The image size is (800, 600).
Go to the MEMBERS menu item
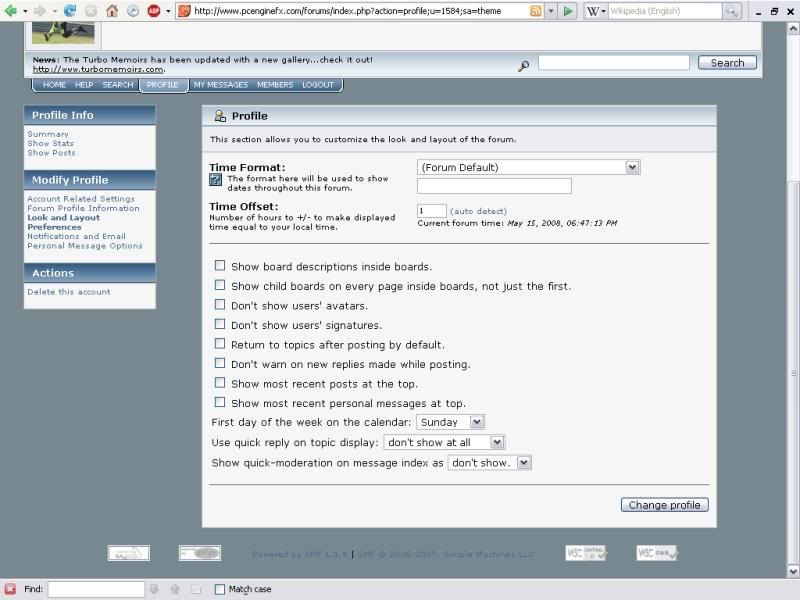(275, 85)
